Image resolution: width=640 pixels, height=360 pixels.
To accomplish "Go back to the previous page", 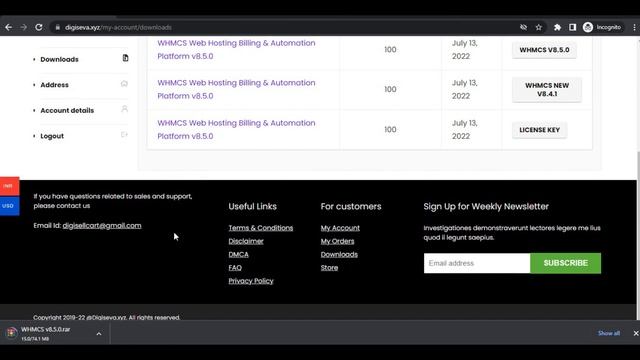I will coord(9,27).
